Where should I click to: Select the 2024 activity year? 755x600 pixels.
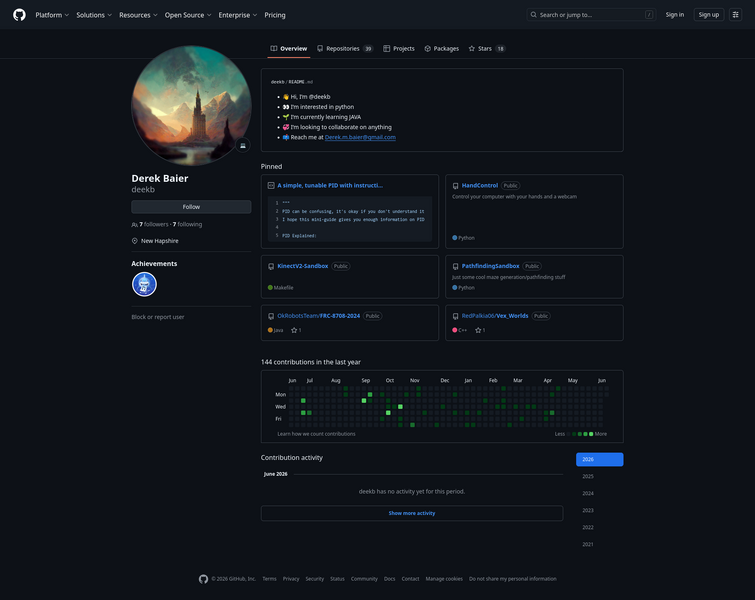[x=599, y=493]
